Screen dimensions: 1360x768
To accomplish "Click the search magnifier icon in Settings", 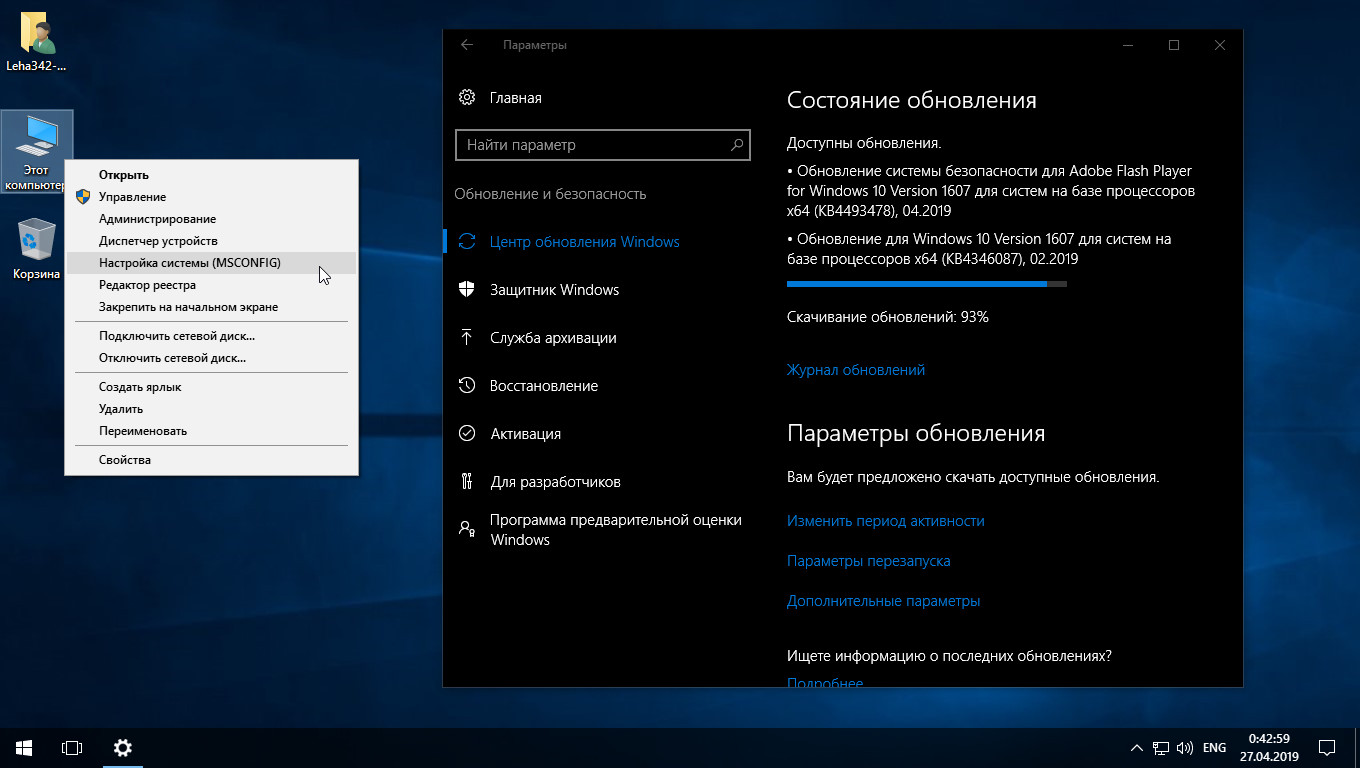I will click(737, 145).
